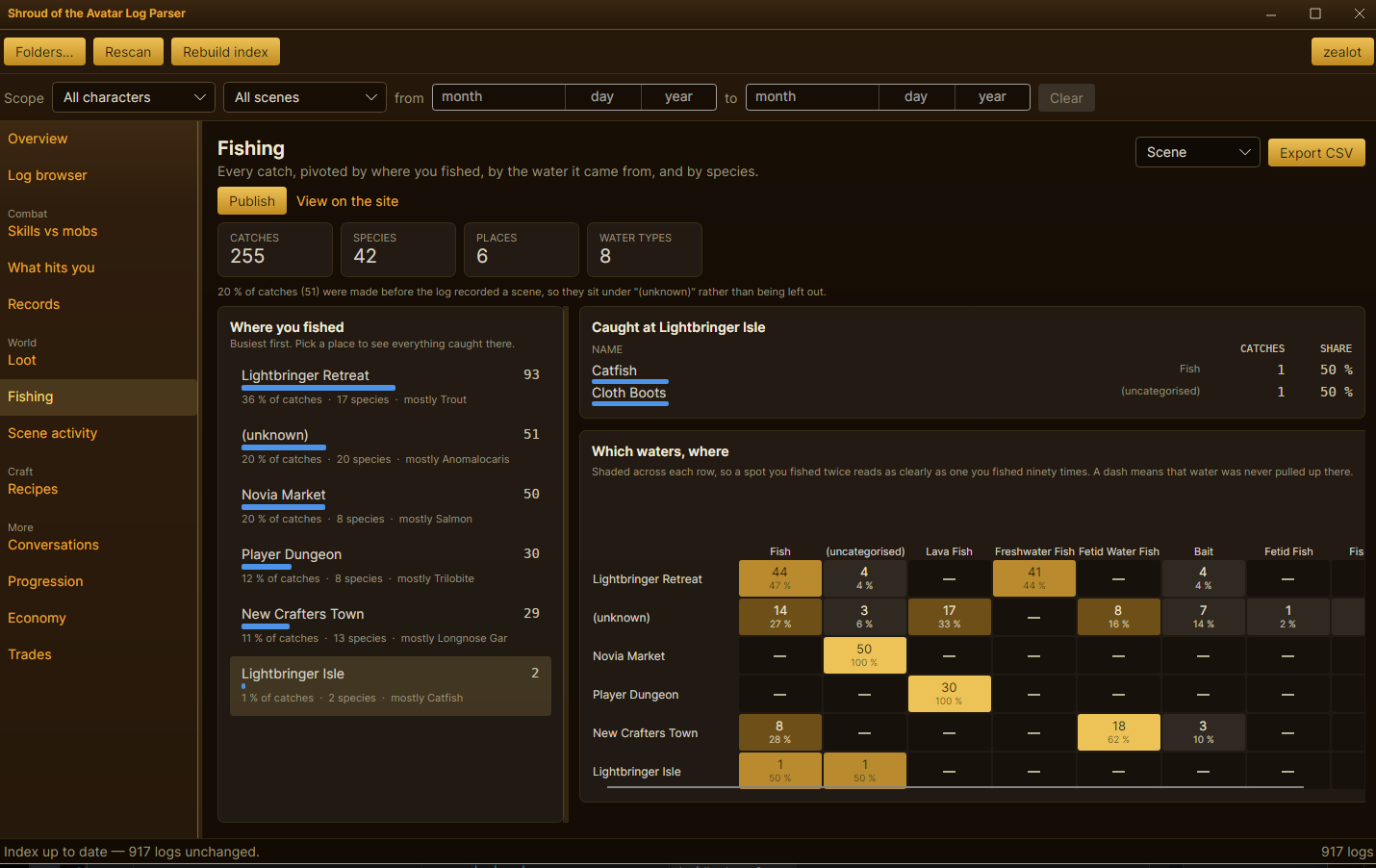Click the SPECIES 42 stat card
1376x868 pixels.
(398, 249)
